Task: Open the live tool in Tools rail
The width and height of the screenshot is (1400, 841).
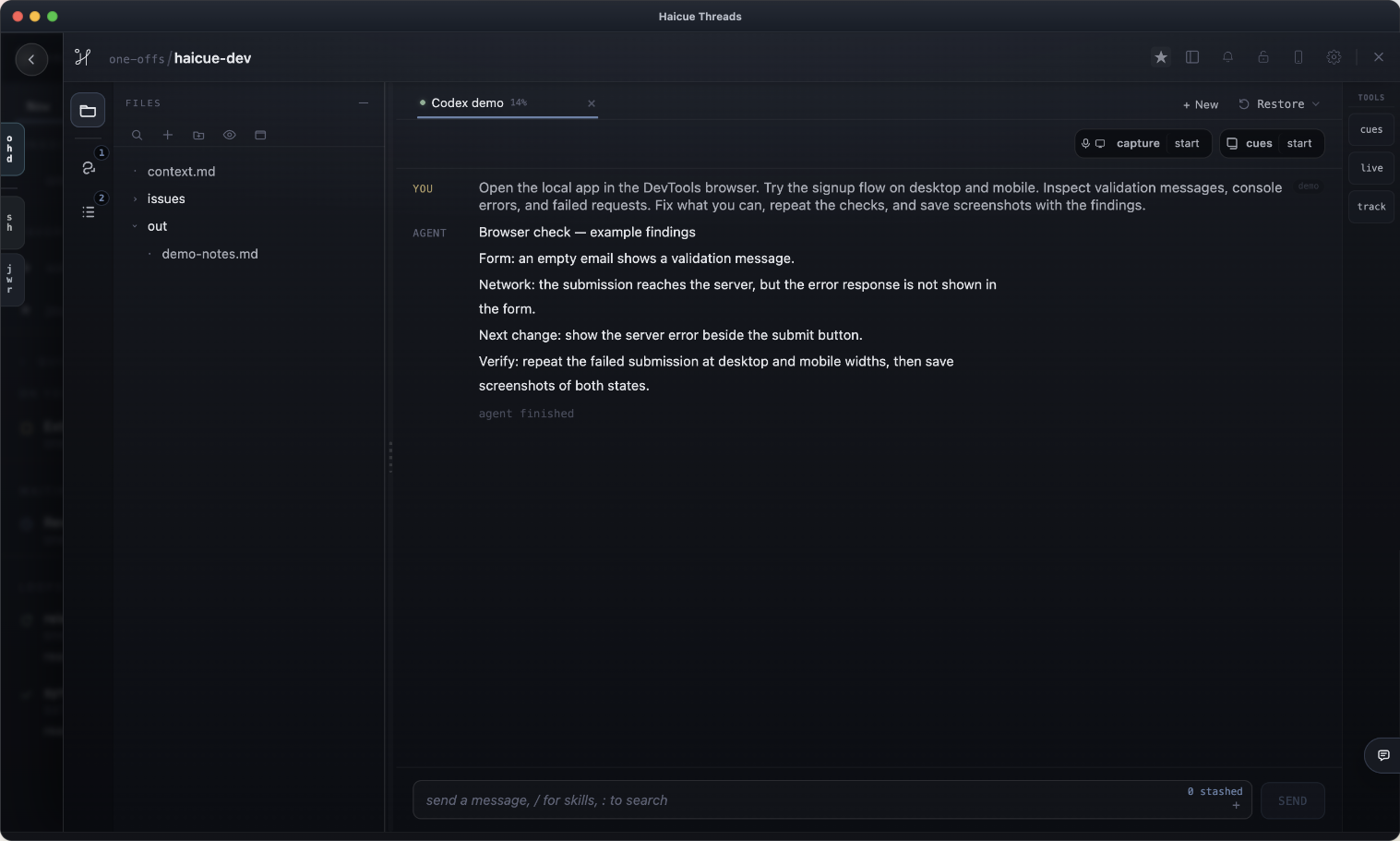Action: (x=1371, y=168)
